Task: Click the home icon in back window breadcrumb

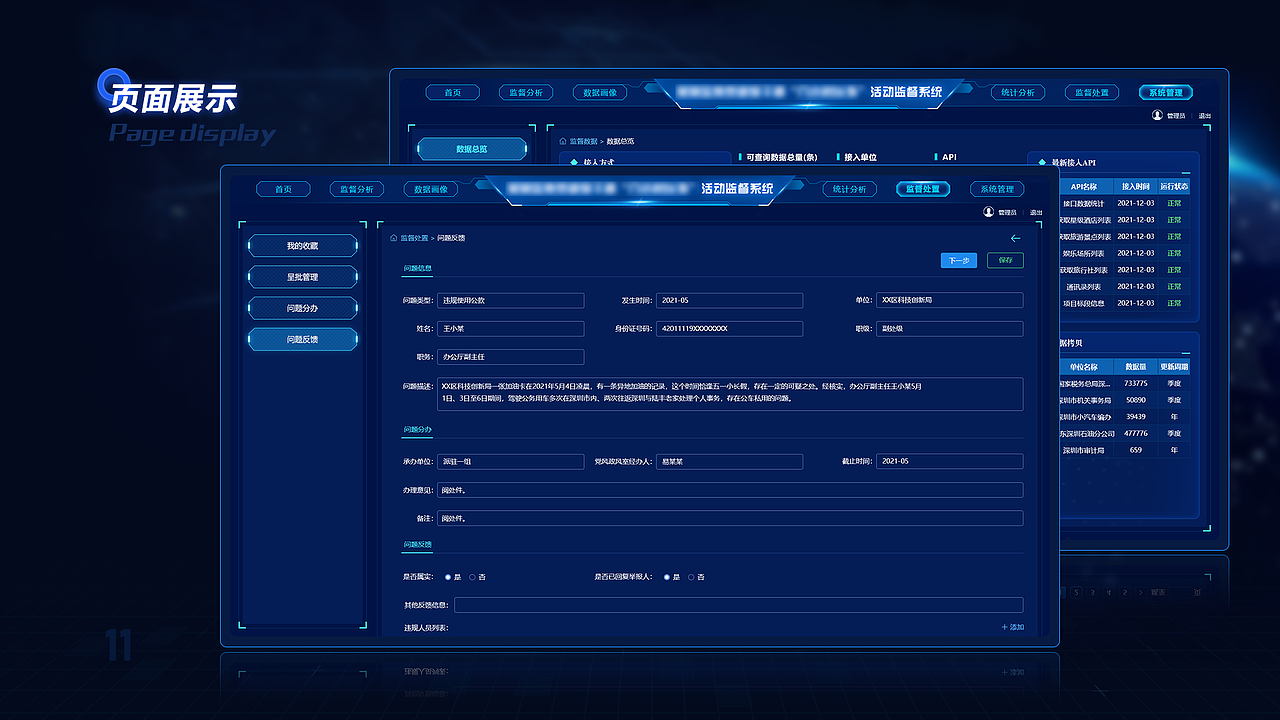Action: (x=563, y=141)
